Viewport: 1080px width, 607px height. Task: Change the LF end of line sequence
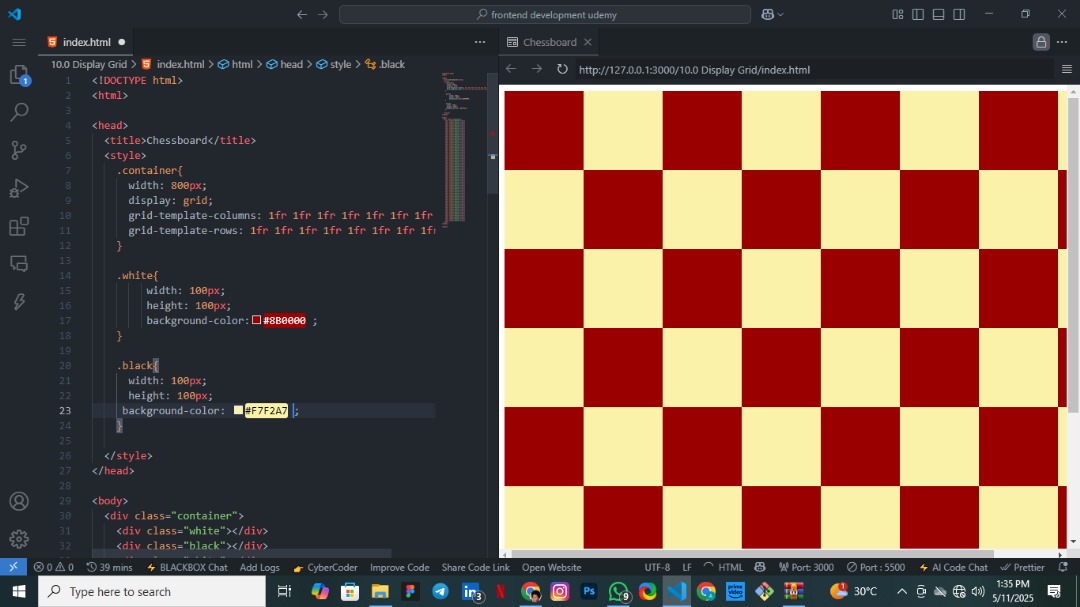pyautogui.click(x=687, y=567)
